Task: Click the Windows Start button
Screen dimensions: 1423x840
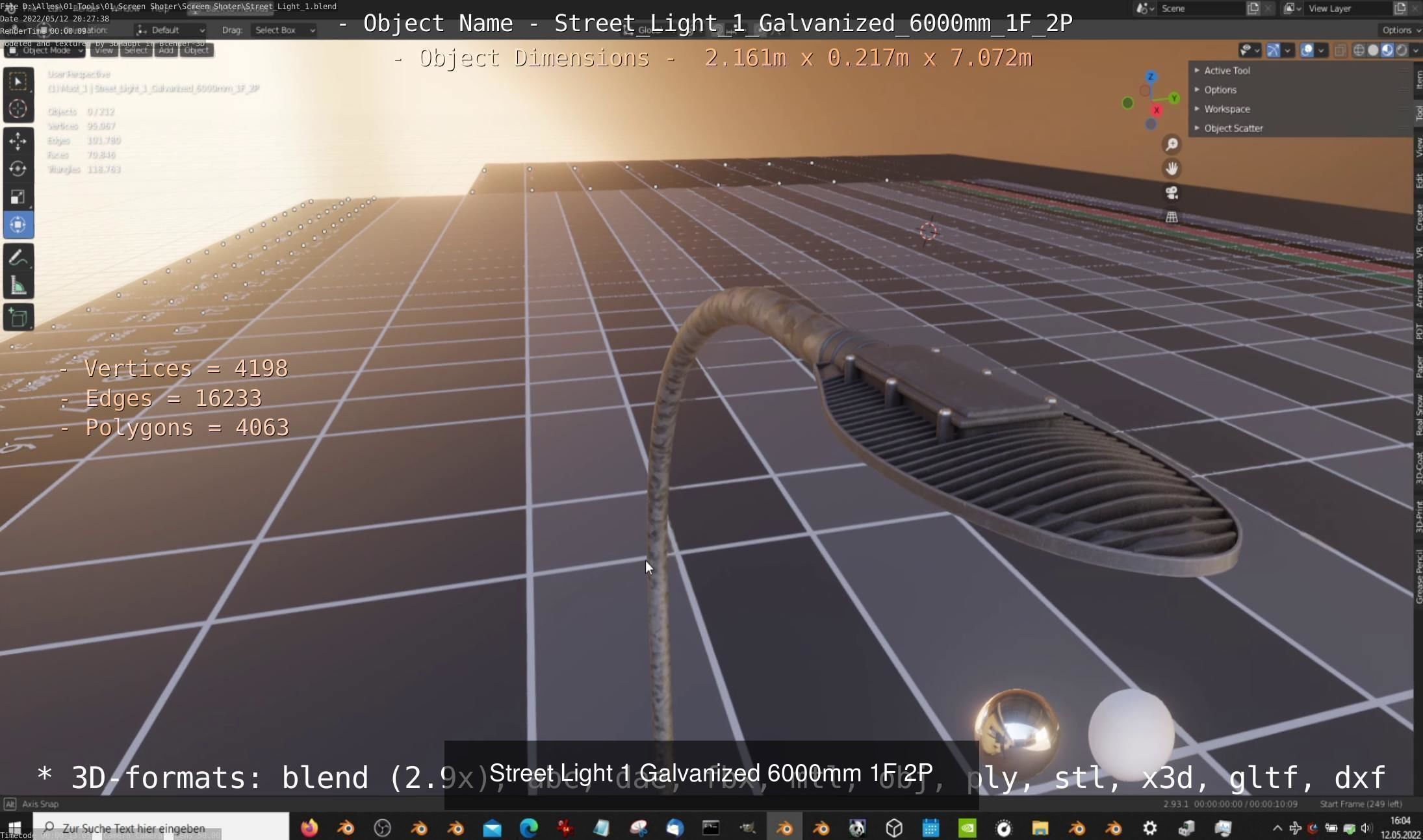Action: pyautogui.click(x=14, y=828)
